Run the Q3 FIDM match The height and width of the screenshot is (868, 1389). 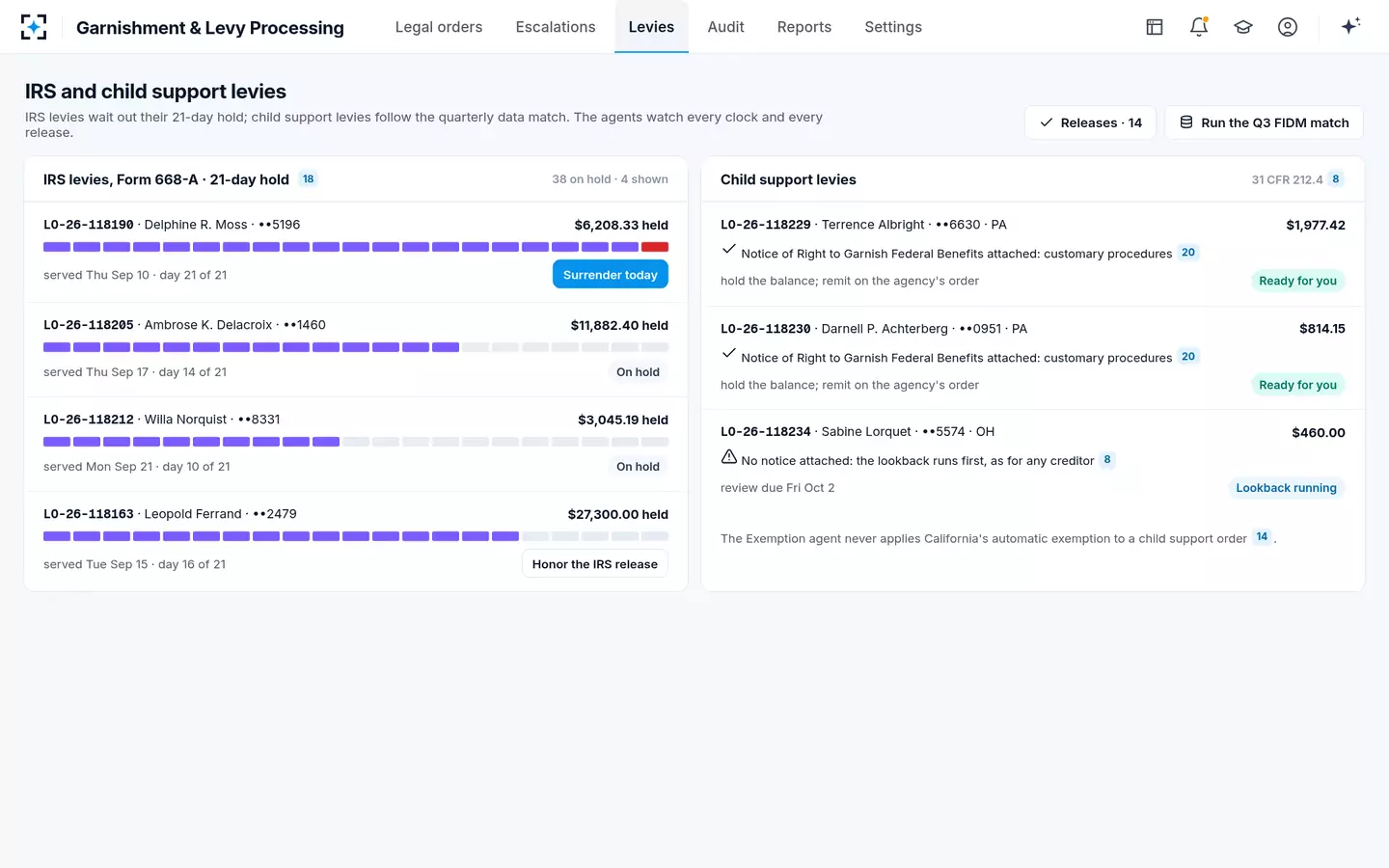click(x=1264, y=122)
